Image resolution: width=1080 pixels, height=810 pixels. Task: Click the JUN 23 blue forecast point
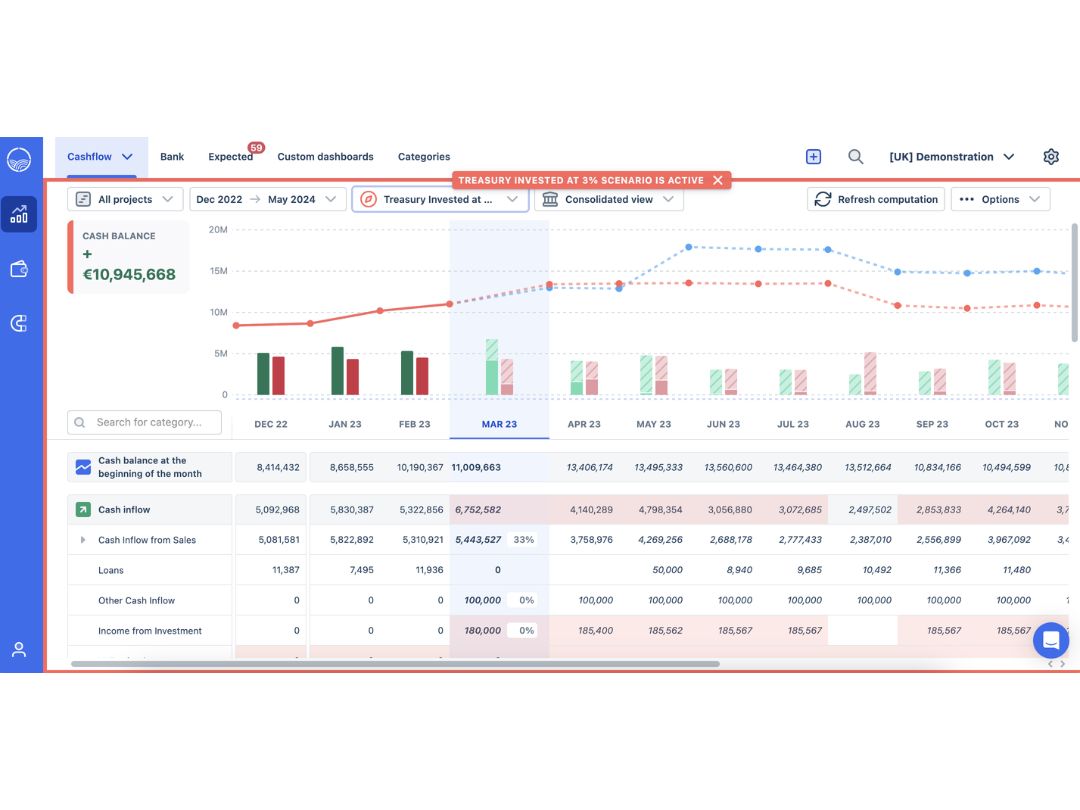[689, 247]
